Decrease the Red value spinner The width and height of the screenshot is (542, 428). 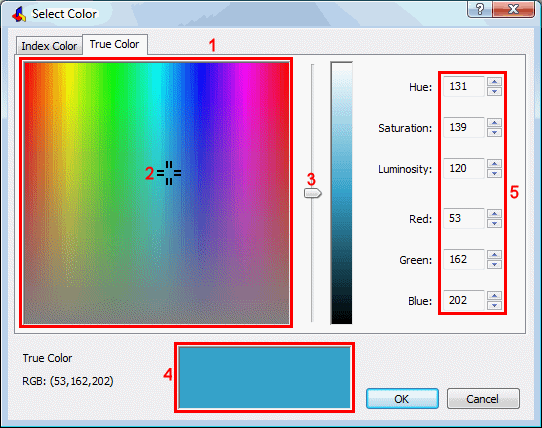(x=494, y=223)
